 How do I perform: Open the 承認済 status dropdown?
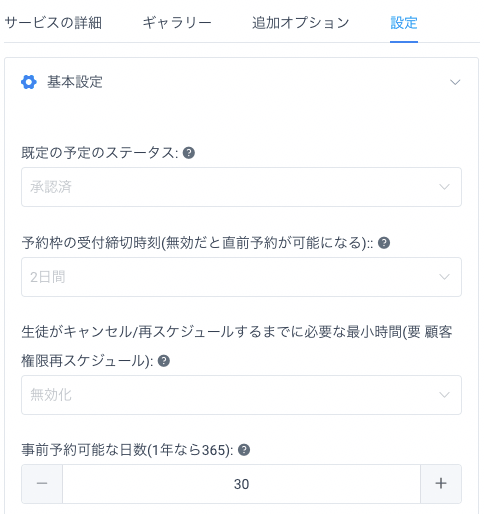click(x=241, y=187)
